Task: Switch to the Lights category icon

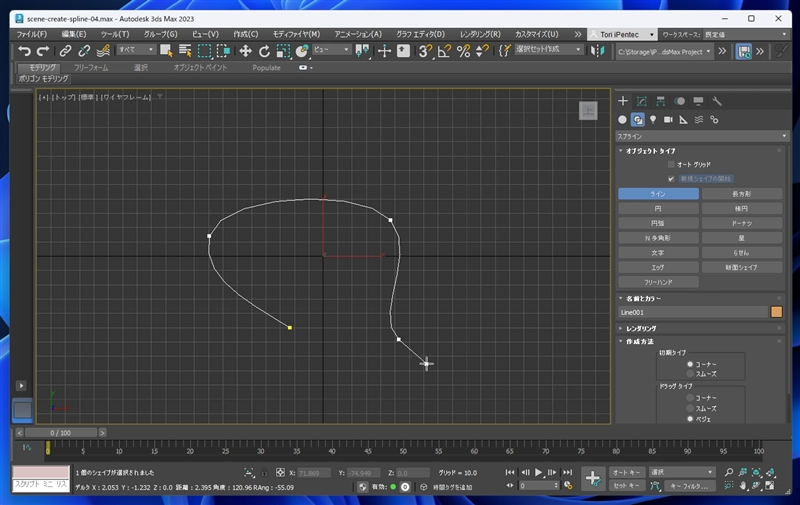Action: pos(653,119)
